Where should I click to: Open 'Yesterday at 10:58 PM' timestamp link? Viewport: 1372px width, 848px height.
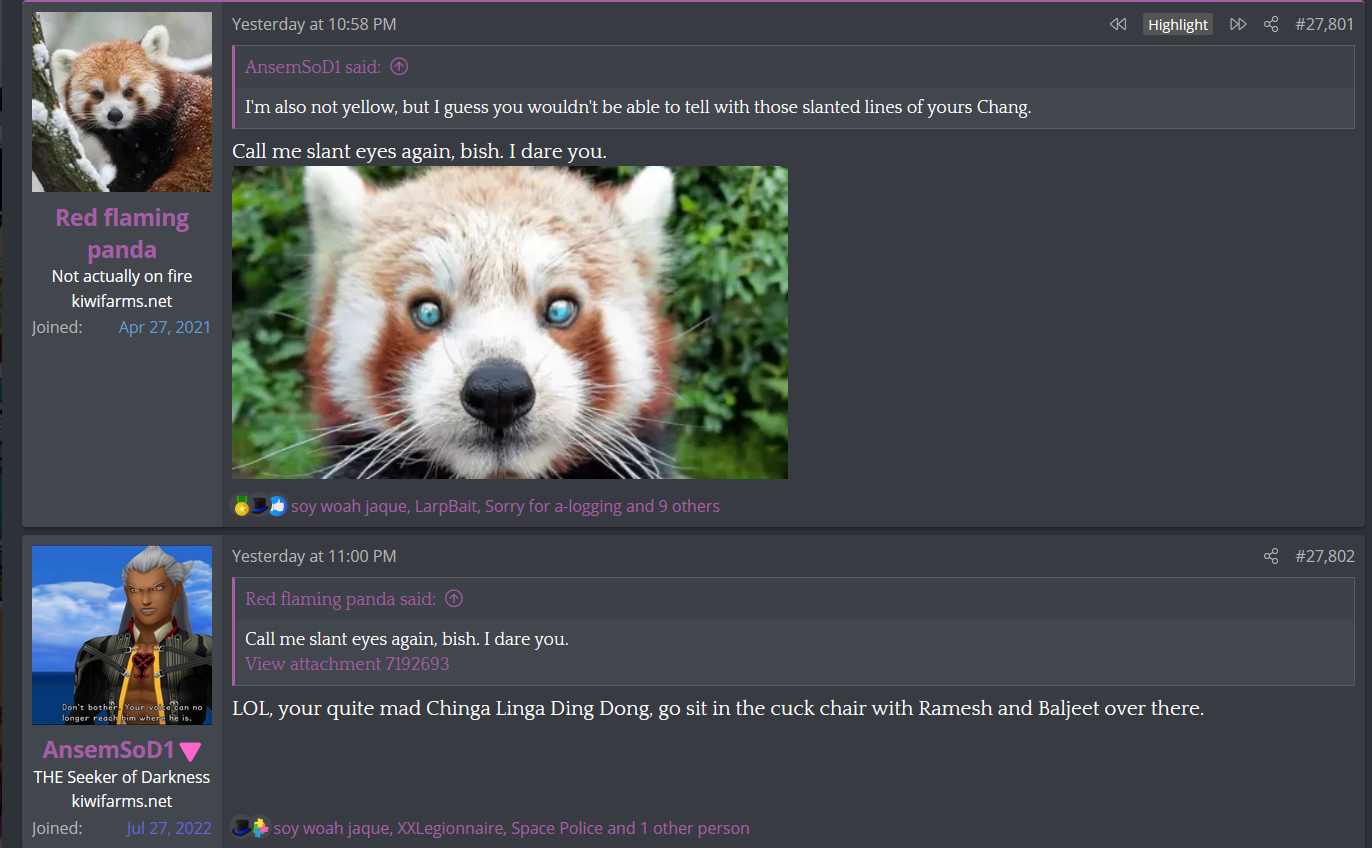pyautogui.click(x=314, y=24)
